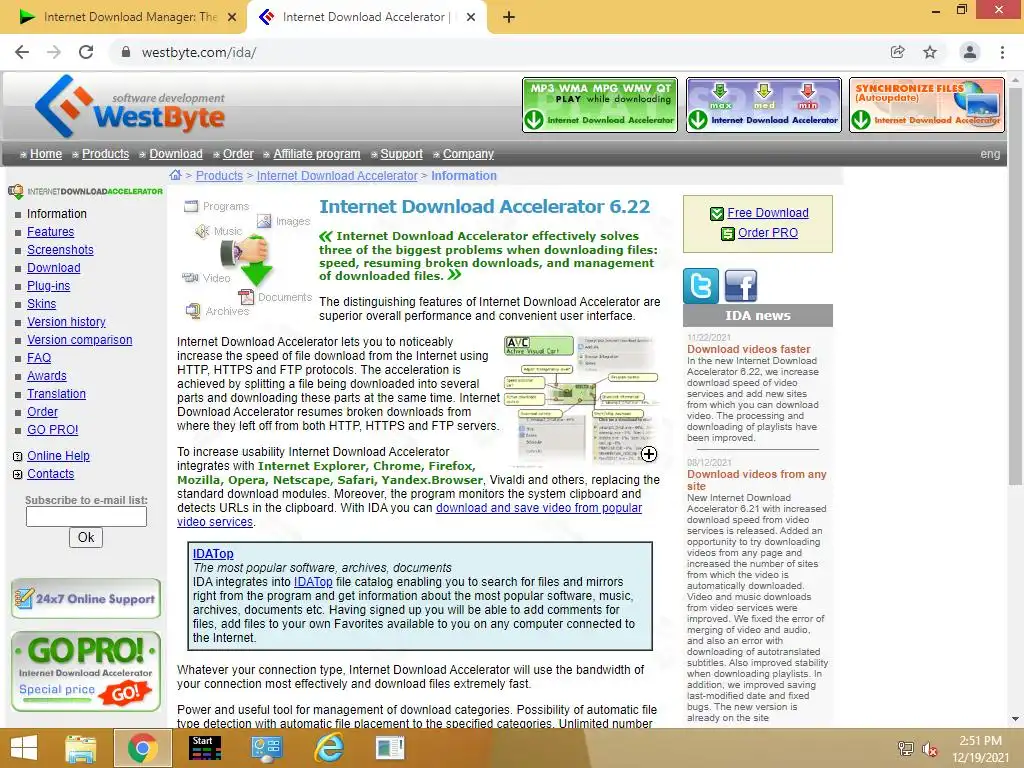Close the Internet Download Manager tab
The width and height of the screenshot is (1024, 768).
pyautogui.click(x=232, y=17)
